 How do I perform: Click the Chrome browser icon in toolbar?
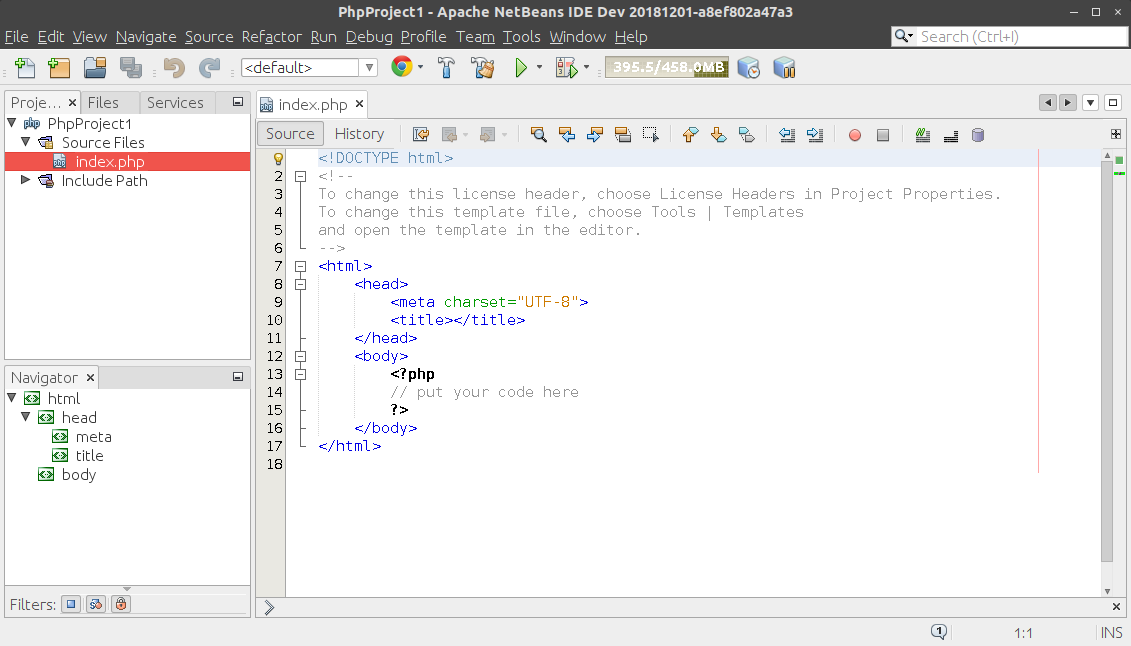tap(402, 67)
